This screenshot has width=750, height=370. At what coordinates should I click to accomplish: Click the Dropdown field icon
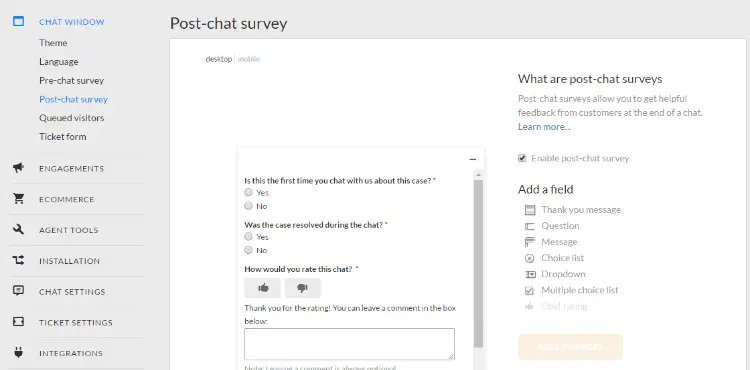[529, 274]
